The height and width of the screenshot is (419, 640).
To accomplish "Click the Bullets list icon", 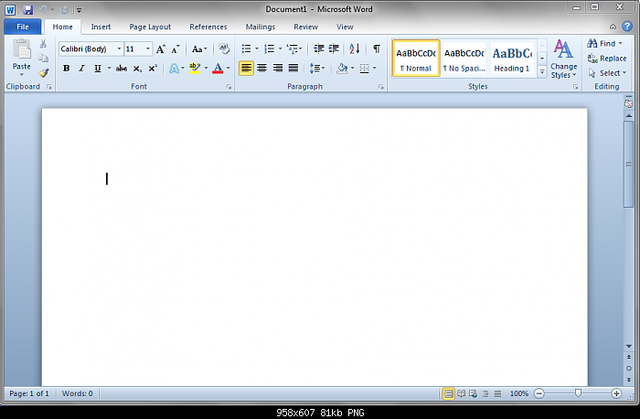I will pos(246,49).
